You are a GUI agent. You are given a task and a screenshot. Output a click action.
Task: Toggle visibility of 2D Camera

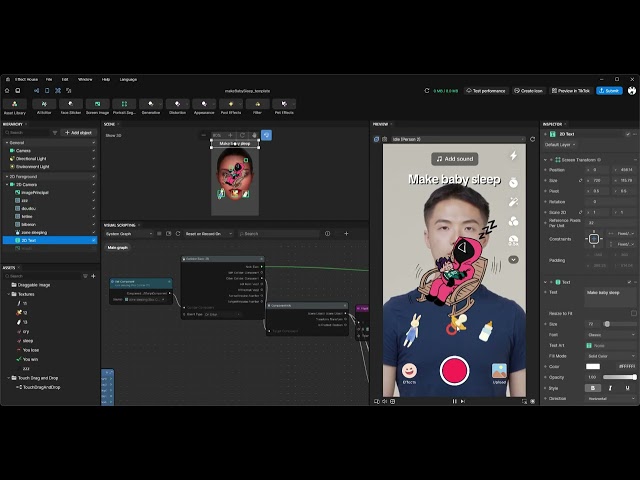pos(93,184)
